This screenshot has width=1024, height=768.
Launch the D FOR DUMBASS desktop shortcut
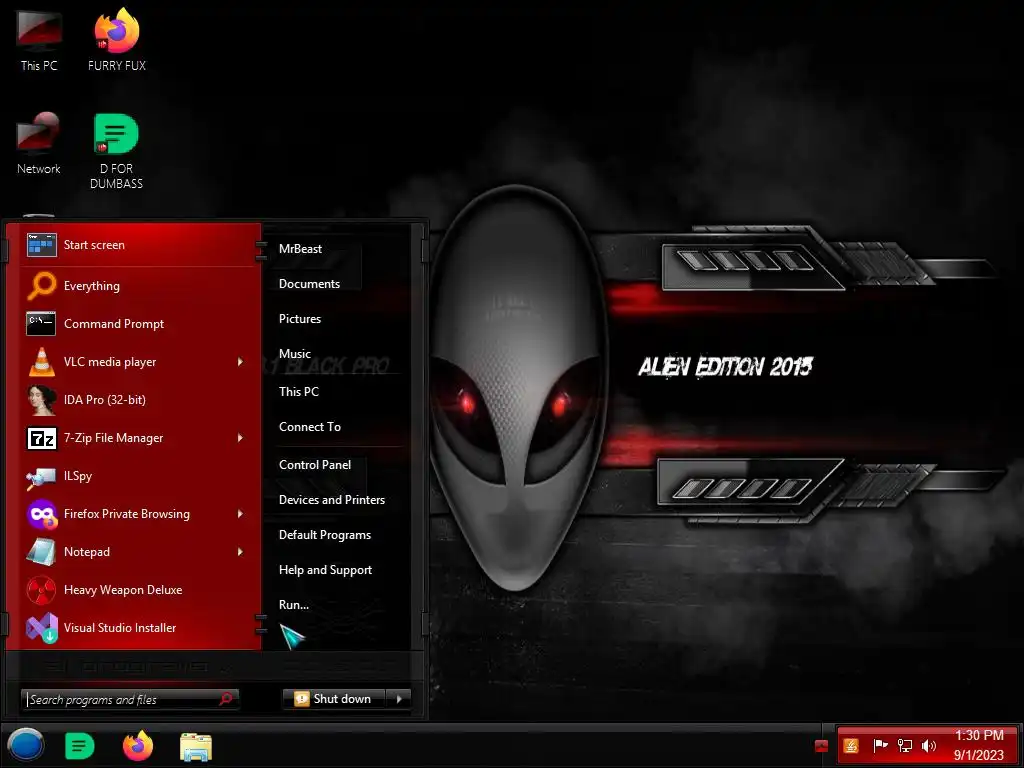[116, 150]
